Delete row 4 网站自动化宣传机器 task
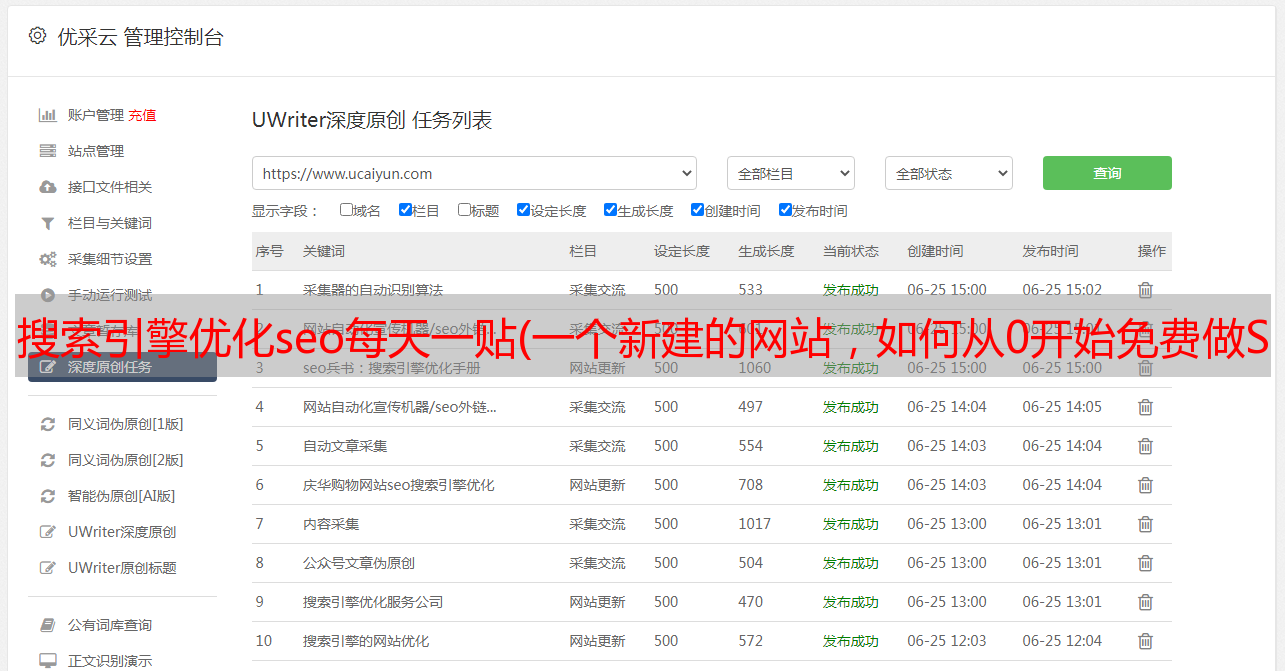The width and height of the screenshot is (1285, 671). 1145,407
